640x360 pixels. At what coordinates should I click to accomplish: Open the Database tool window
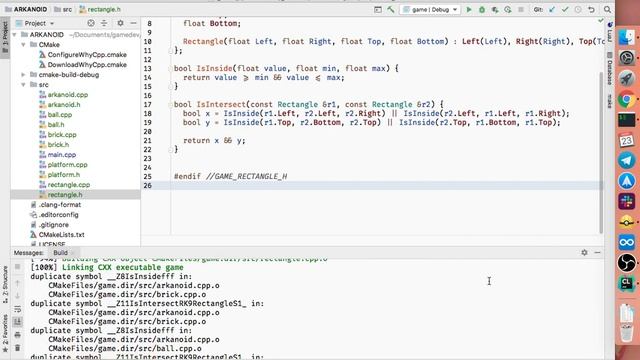pos(609,69)
